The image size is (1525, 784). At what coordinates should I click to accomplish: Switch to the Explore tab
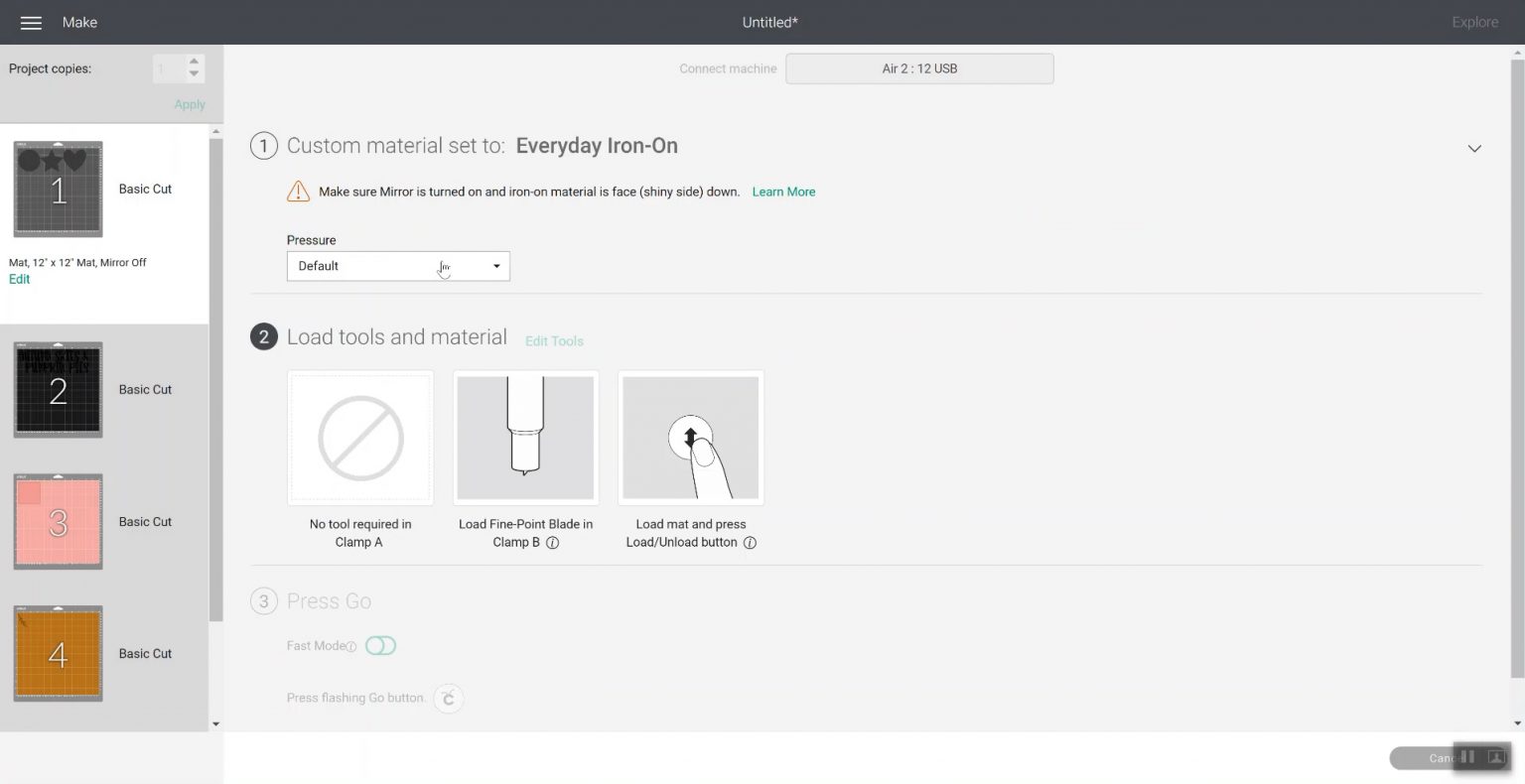1474,22
